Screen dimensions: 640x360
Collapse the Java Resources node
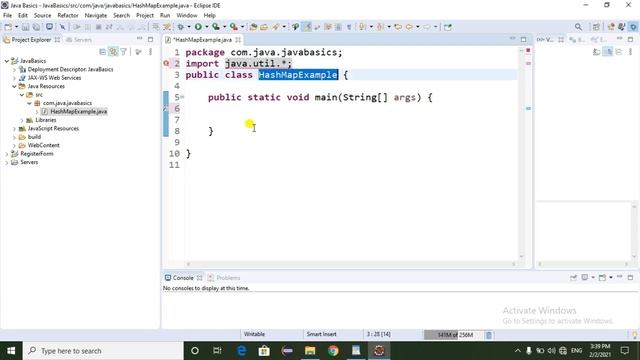[14, 86]
